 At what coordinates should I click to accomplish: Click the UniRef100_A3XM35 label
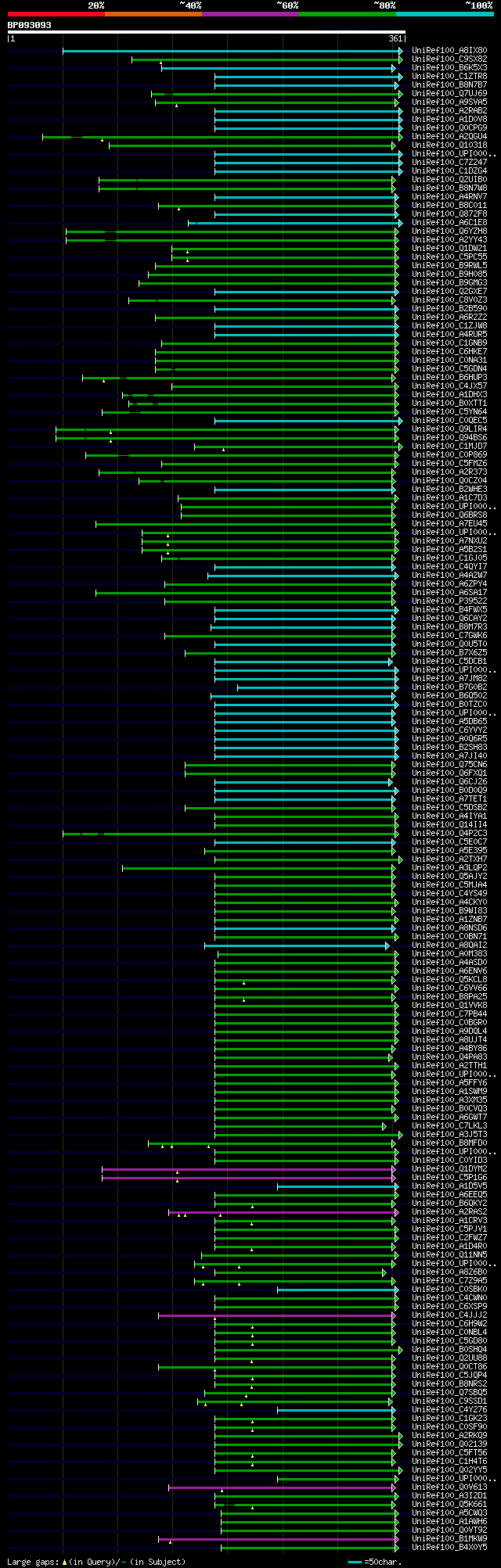pyautogui.click(x=449, y=1100)
